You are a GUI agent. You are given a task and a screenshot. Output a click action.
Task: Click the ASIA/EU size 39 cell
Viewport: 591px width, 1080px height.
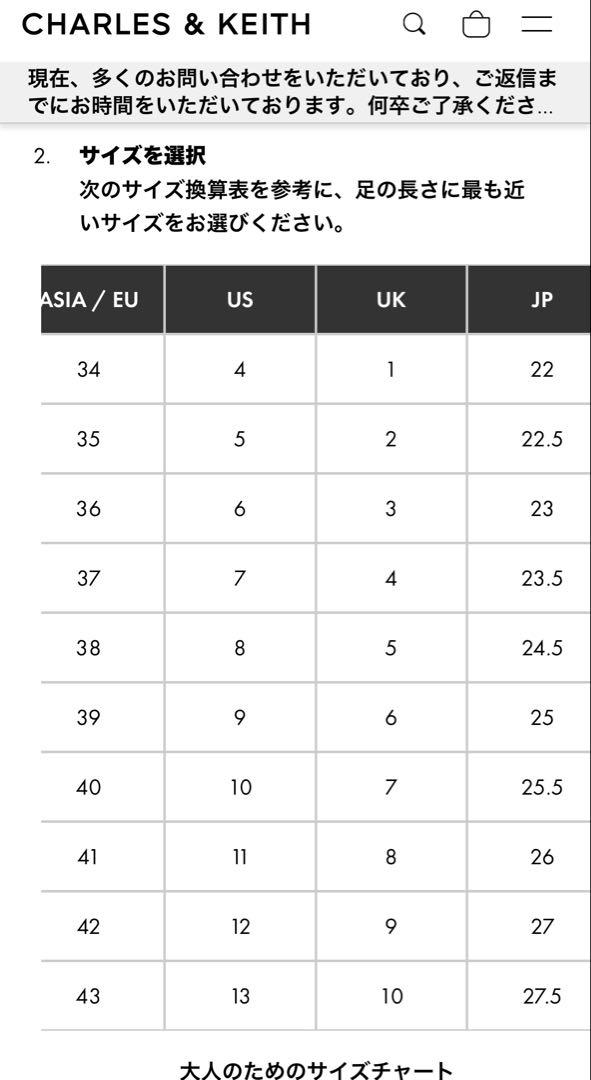click(103, 718)
